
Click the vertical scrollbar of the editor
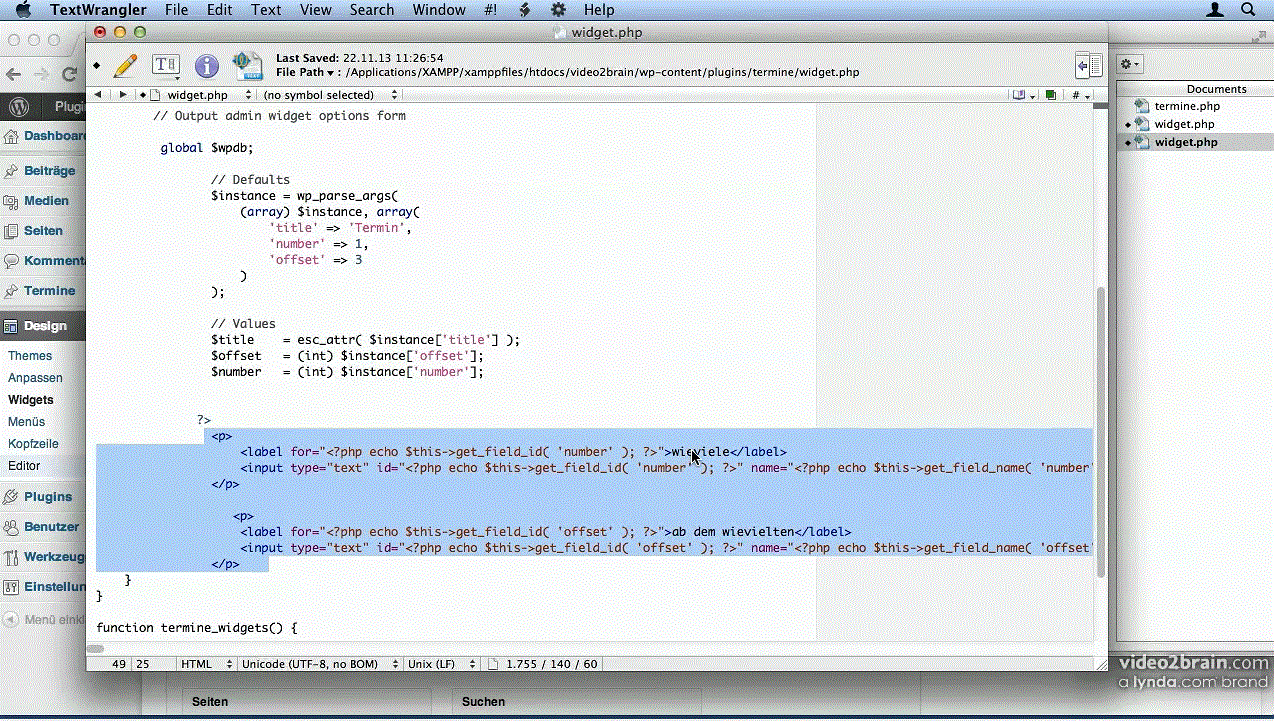point(1102,430)
